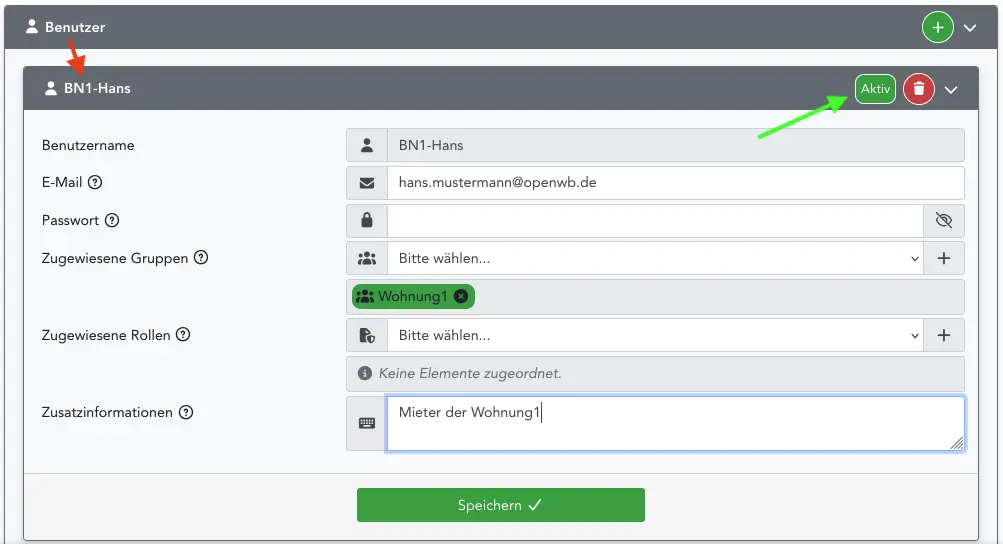The width and height of the screenshot is (1003, 544).
Task: Click the Passwort help question mark icon
Action: click(112, 220)
